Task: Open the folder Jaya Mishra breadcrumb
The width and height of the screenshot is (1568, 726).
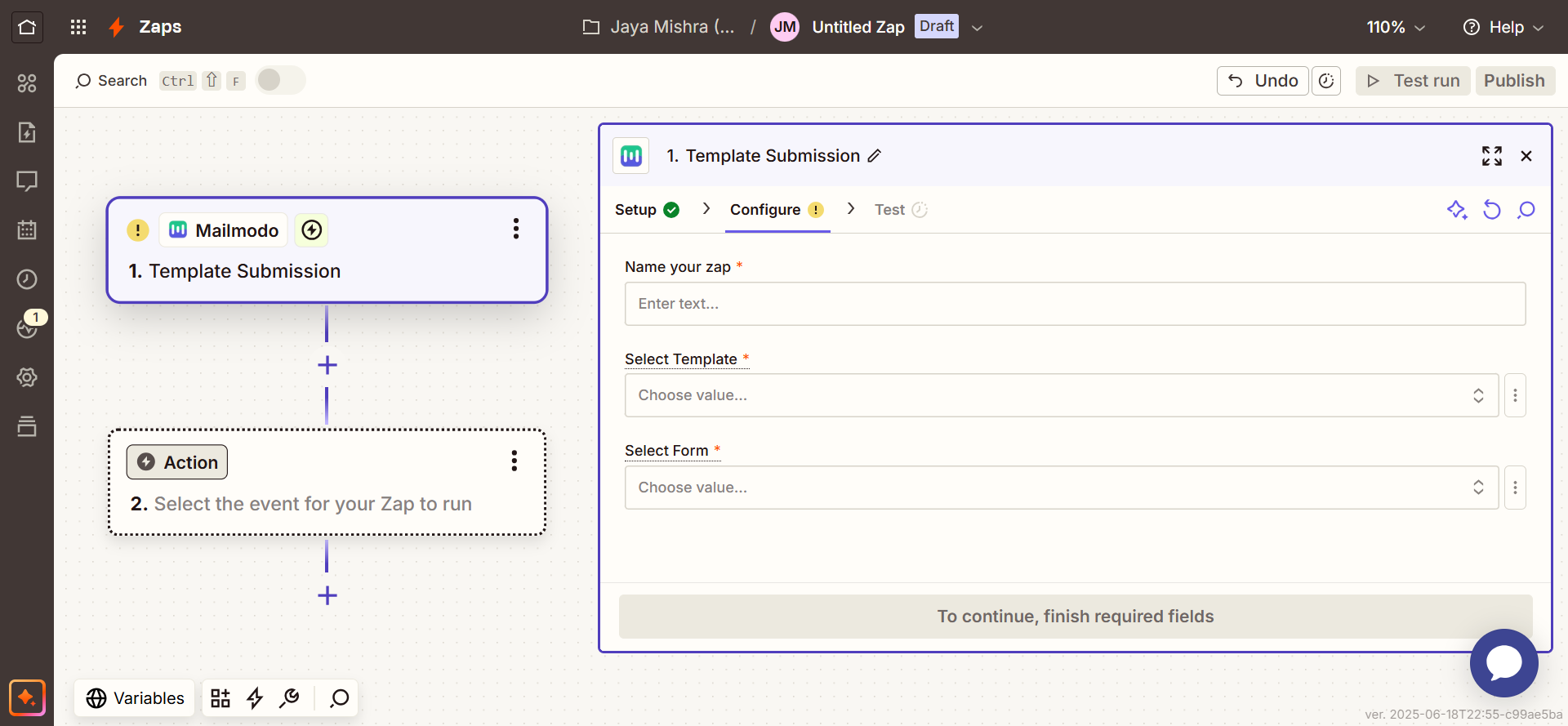Action: (658, 27)
